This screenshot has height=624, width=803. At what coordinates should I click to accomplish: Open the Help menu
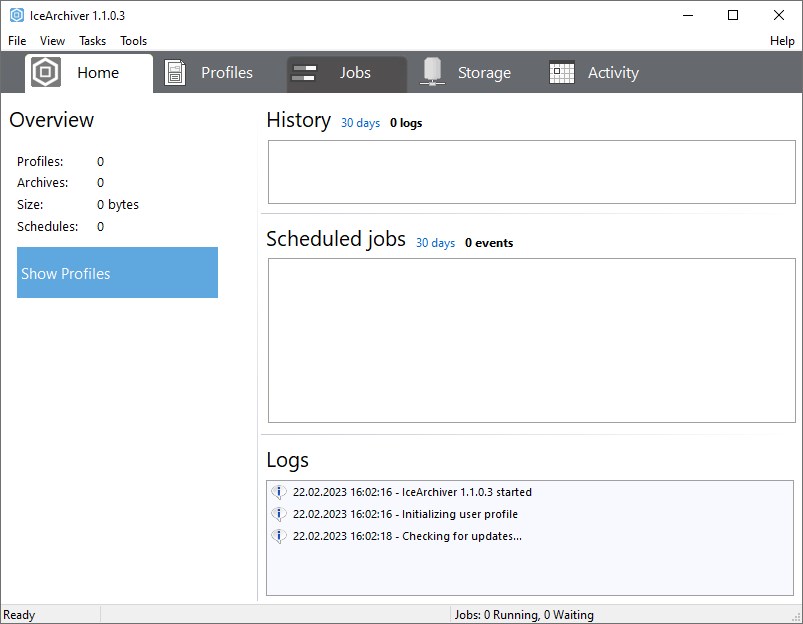[782, 41]
